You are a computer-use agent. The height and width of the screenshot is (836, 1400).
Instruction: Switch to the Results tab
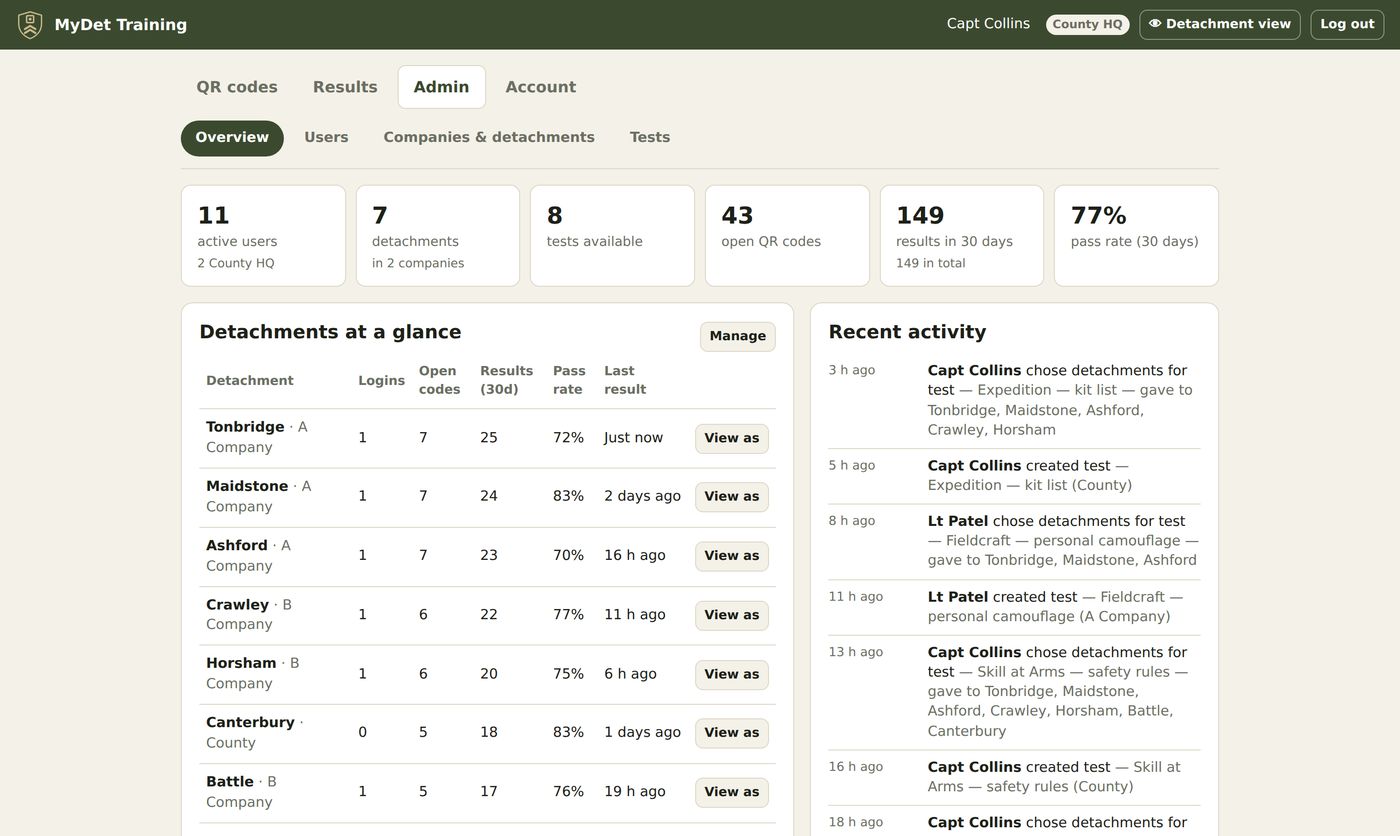click(x=345, y=87)
